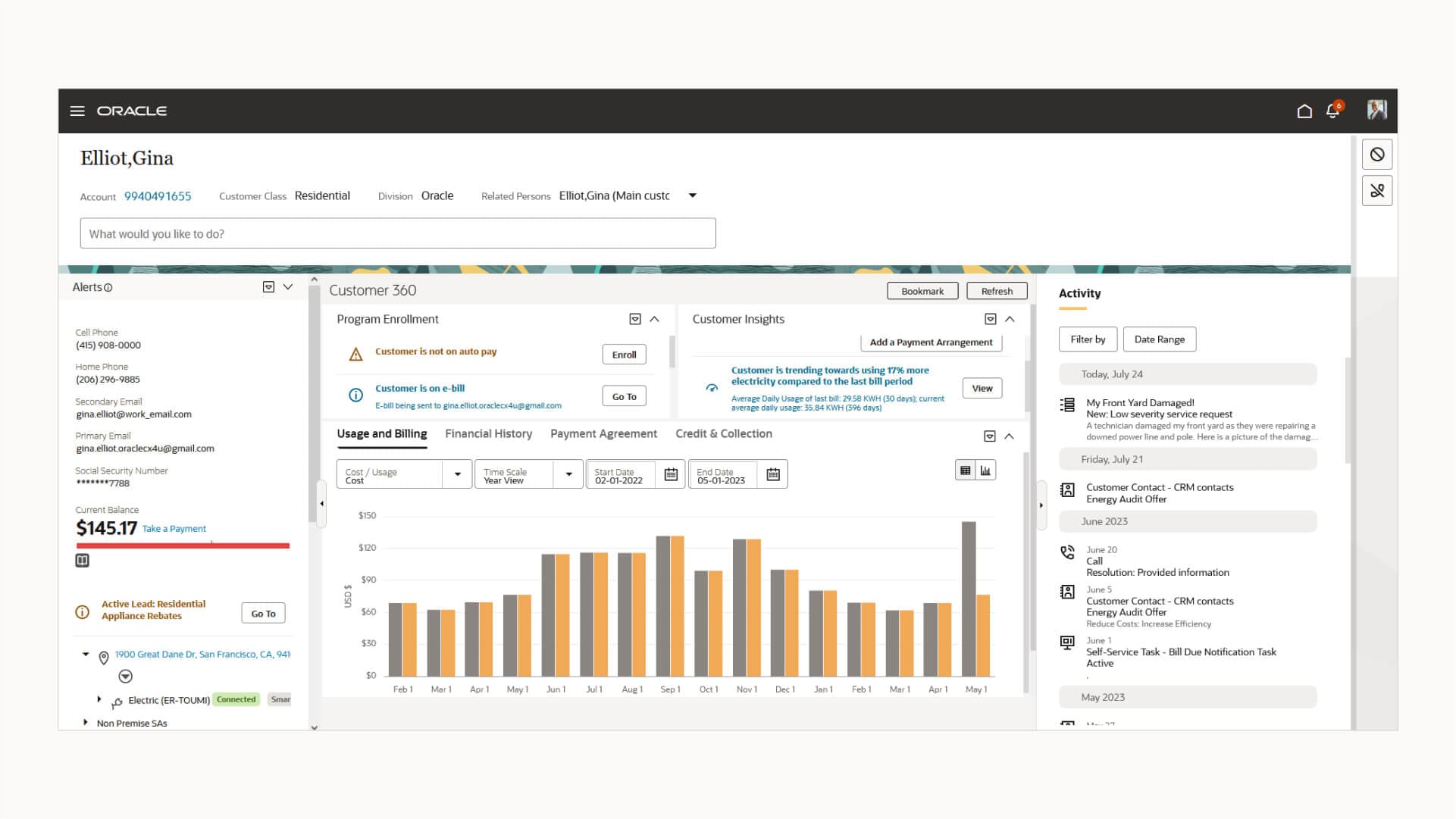Click the book icon under Current Balance
The height and width of the screenshot is (819, 1456).
[83, 561]
